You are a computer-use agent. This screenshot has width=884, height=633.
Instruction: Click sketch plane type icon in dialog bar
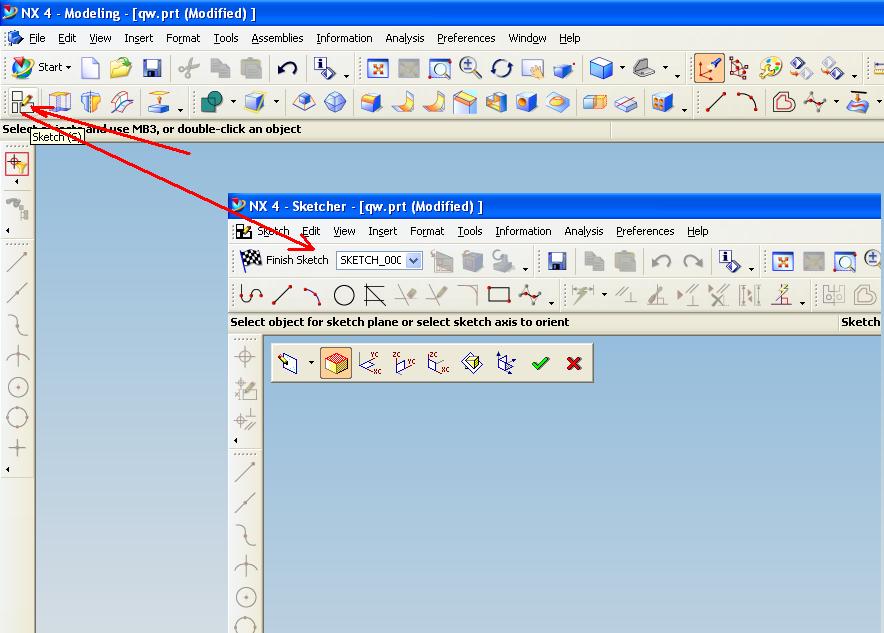[288, 363]
